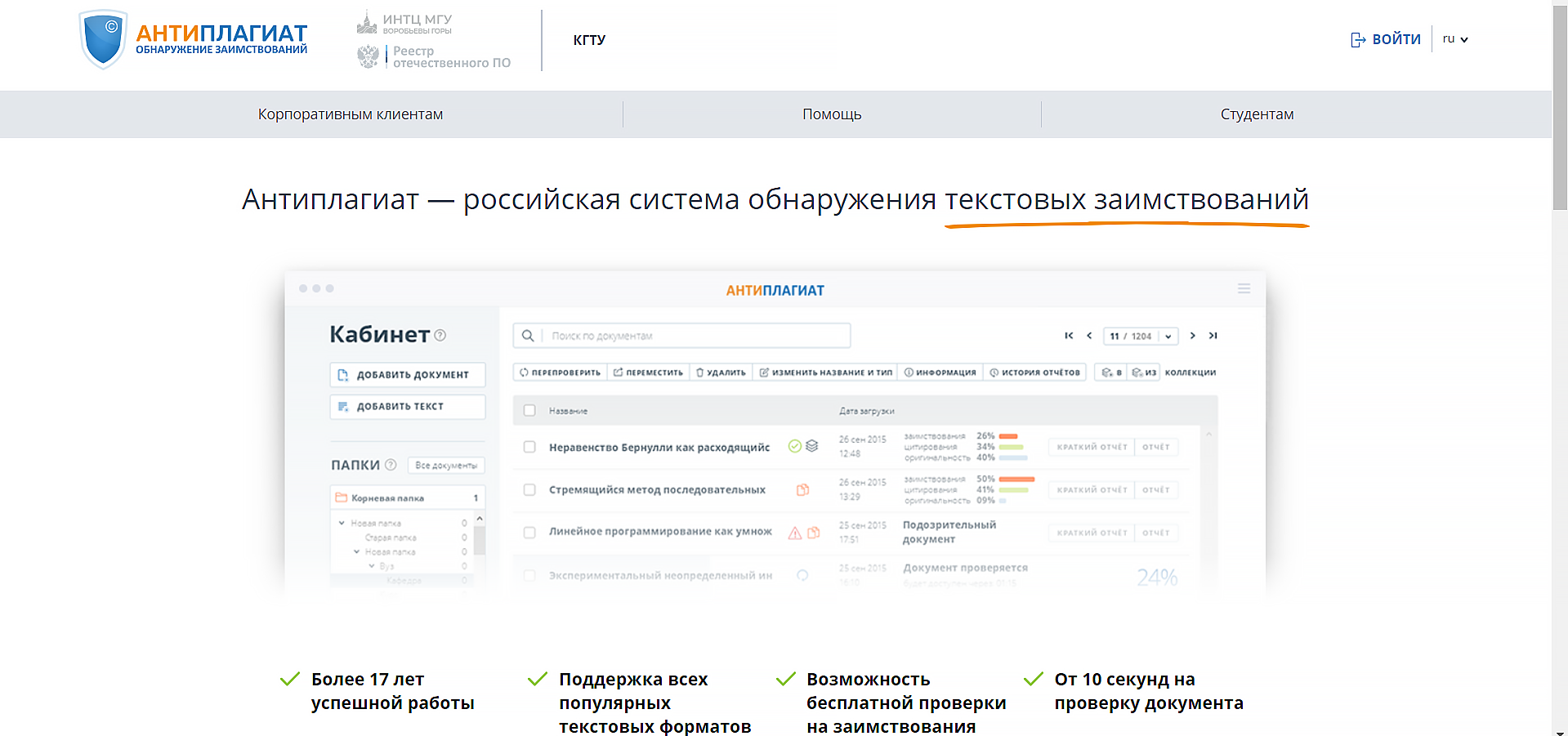Click the Название column header
The height and width of the screenshot is (736, 1568).
[568, 411]
